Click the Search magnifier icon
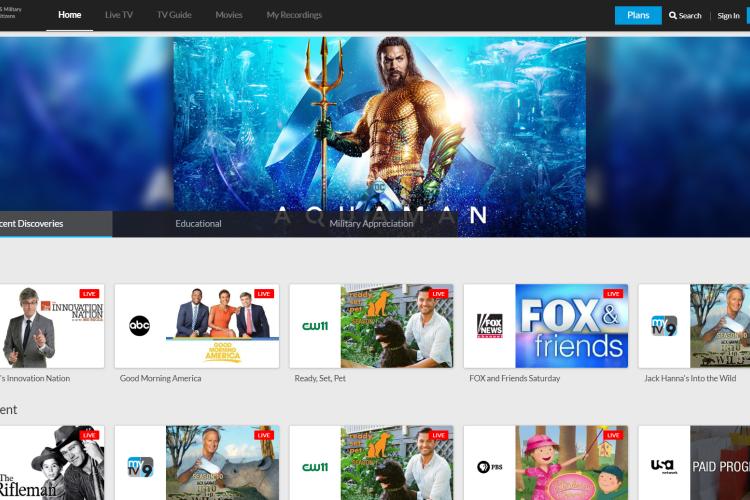750x500 pixels. (x=673, y=15)
